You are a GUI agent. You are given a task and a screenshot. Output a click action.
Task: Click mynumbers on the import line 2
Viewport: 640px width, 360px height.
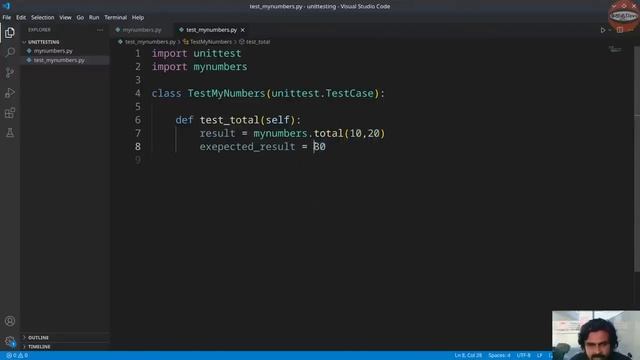pyautogui.click(x=220, y=67)
